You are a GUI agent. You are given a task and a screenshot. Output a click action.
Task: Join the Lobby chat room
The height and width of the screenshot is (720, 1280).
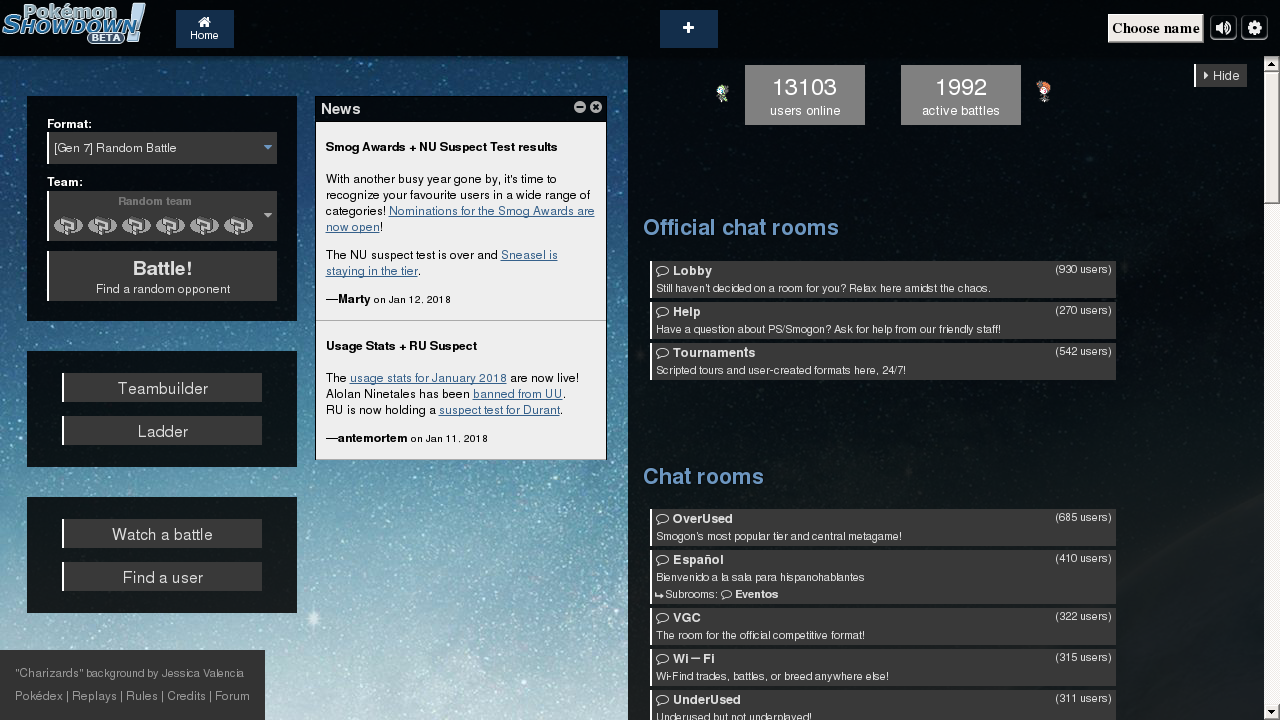click(883, 279)
